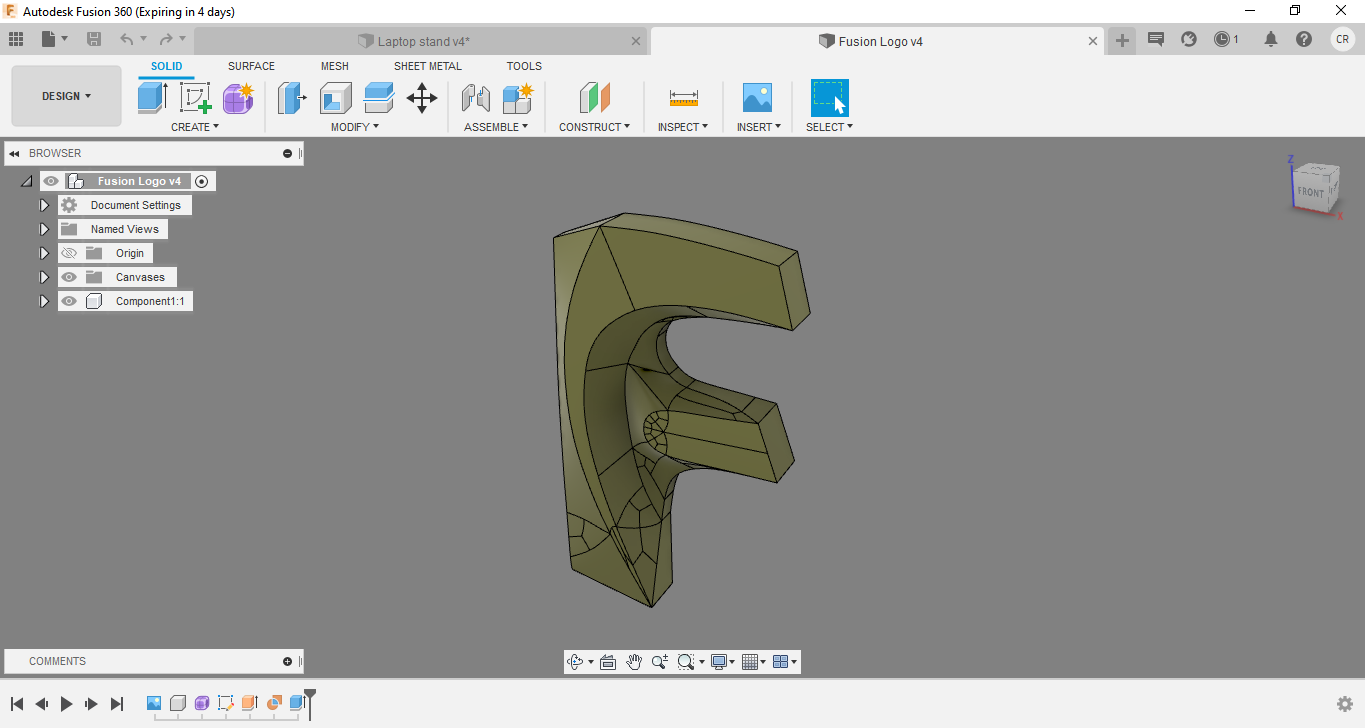This screenshot has width=1365, height=728.
Task: Hide Component1:1 with its eye icon
Action: point(69,300)
